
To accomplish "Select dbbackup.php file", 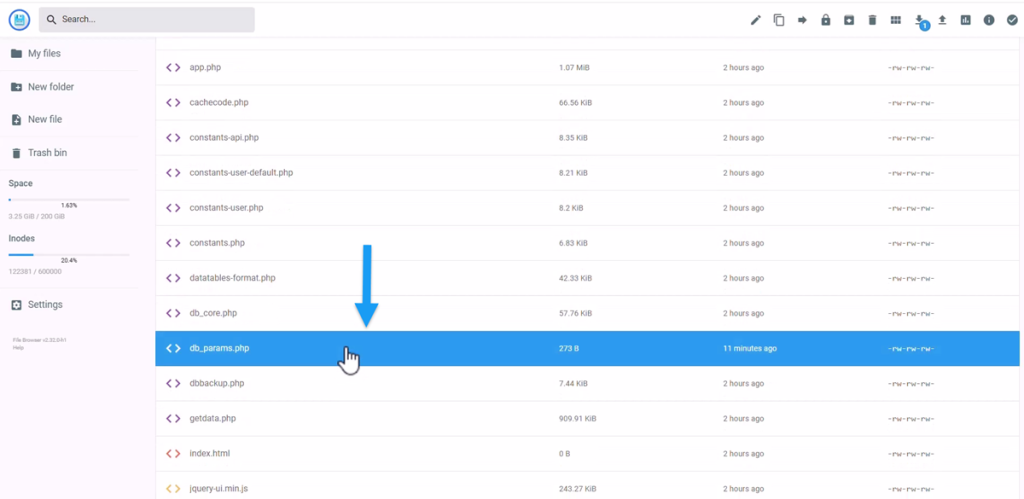I will [588, 383].
